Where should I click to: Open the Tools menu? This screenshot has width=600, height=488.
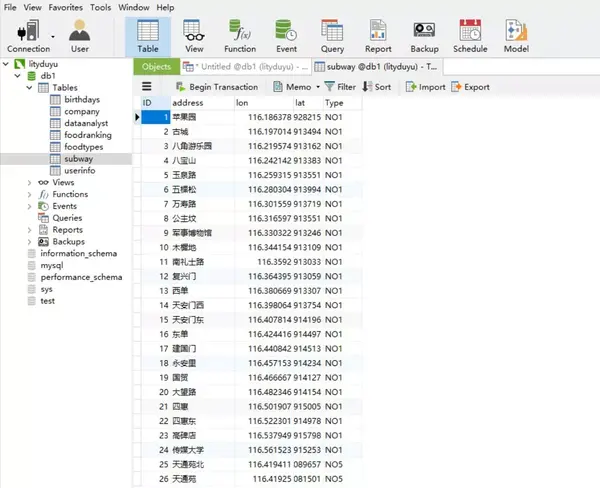point(100,7)
